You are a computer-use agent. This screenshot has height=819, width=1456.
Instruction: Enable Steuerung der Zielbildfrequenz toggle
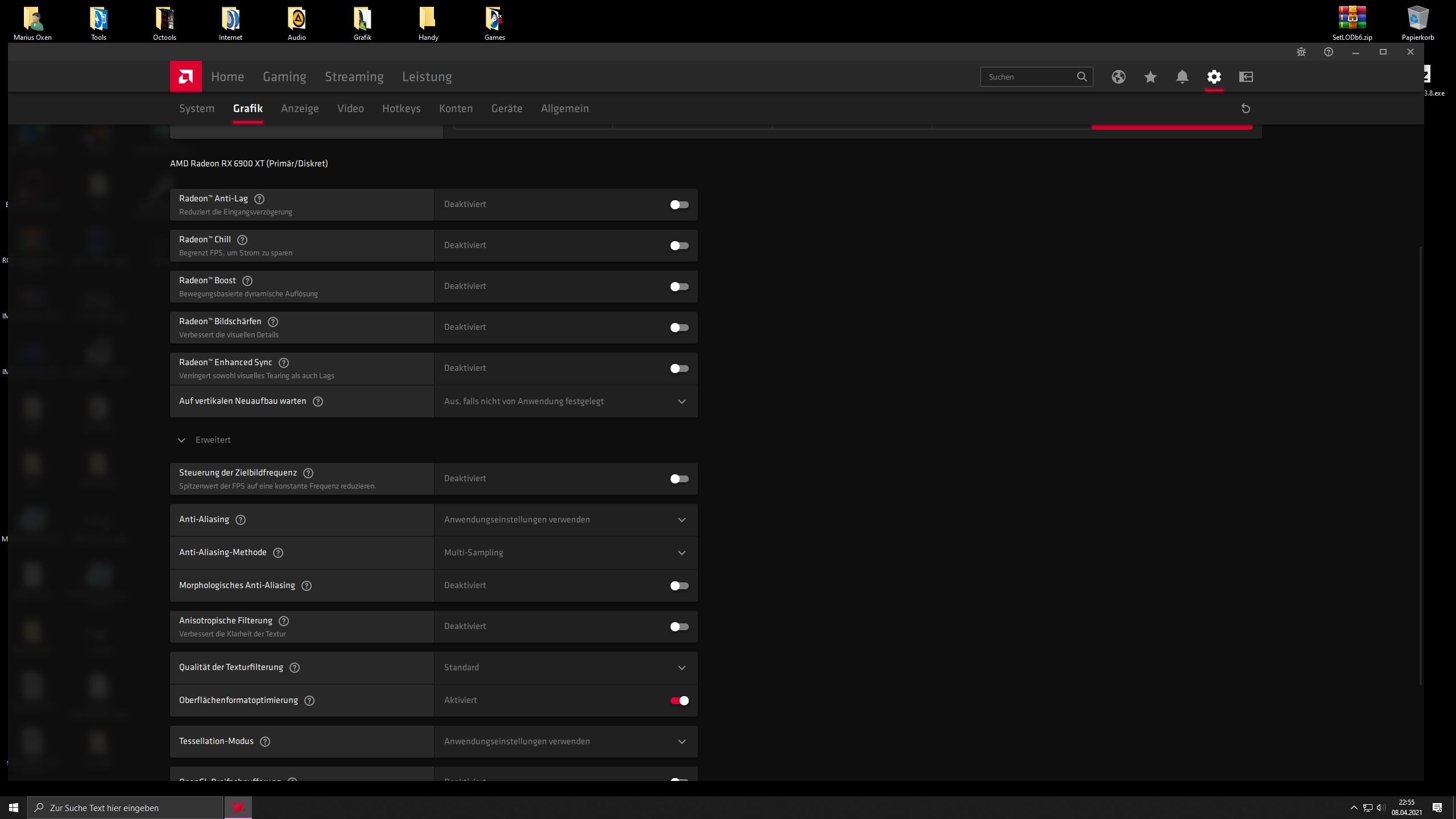(679, 479)
